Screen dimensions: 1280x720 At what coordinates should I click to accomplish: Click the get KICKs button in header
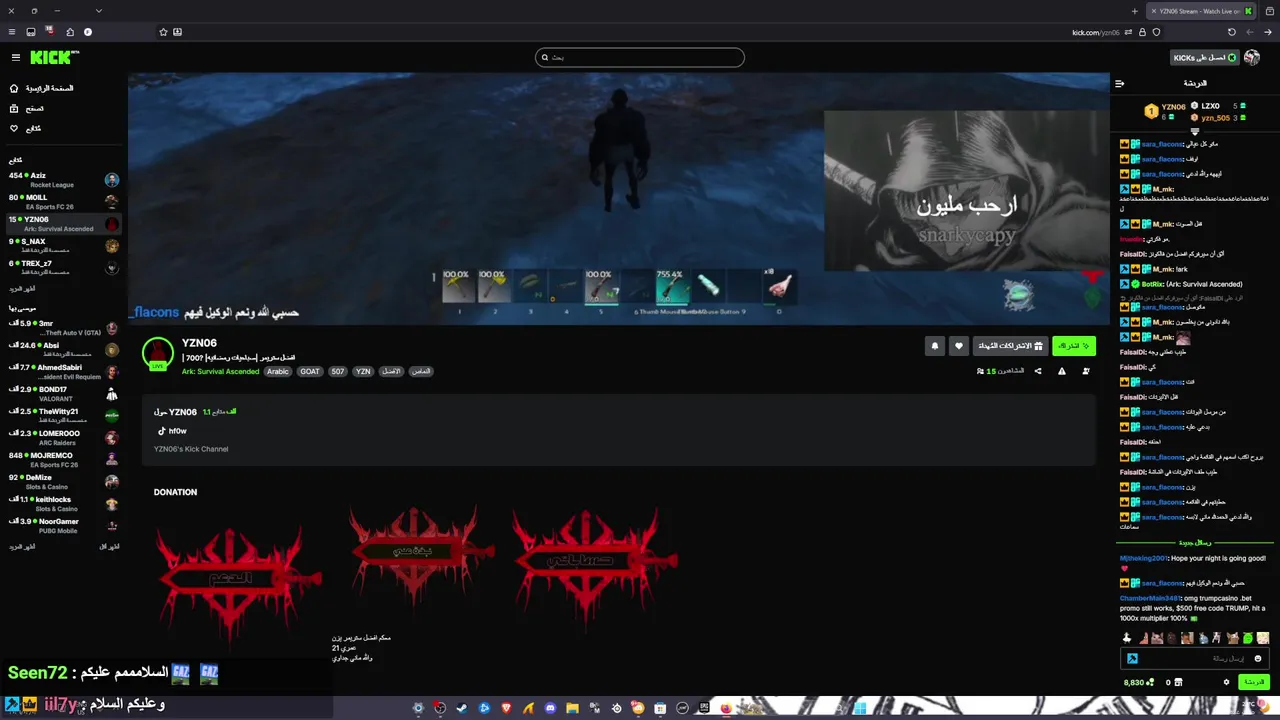point(1206,58)
